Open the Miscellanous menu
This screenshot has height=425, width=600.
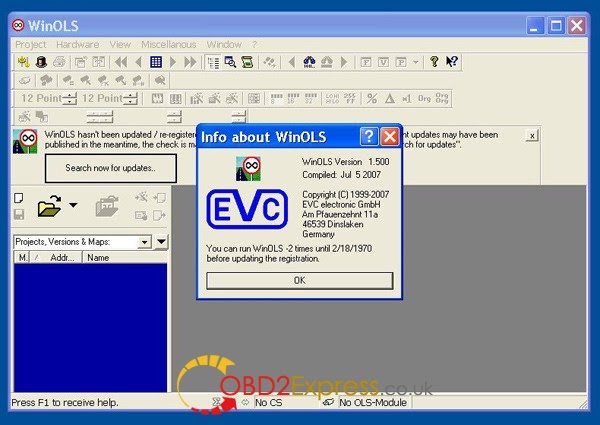[169, 45]
